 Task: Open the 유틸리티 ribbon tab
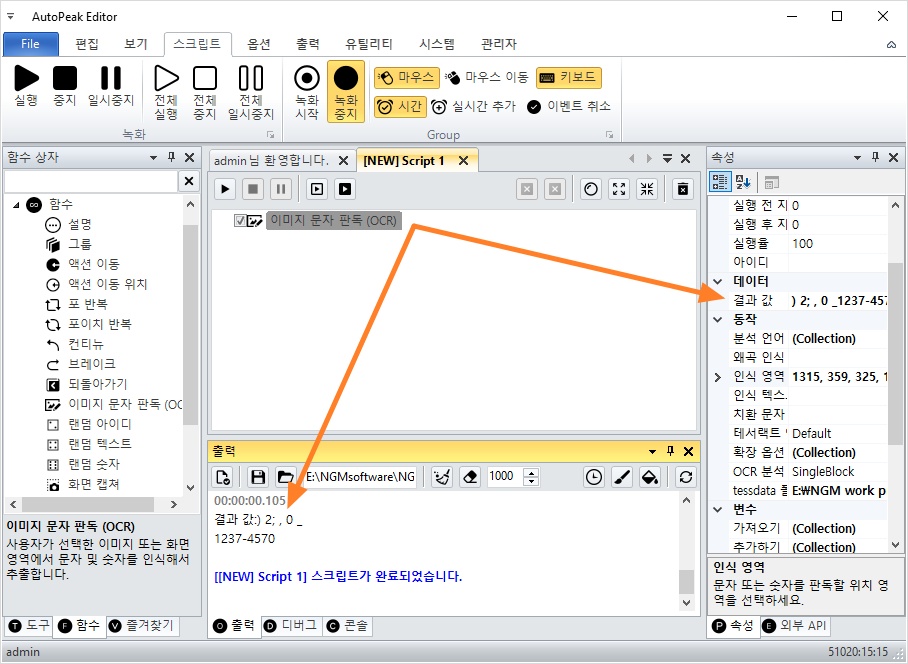pyautogui.click(x=369, y=44)
